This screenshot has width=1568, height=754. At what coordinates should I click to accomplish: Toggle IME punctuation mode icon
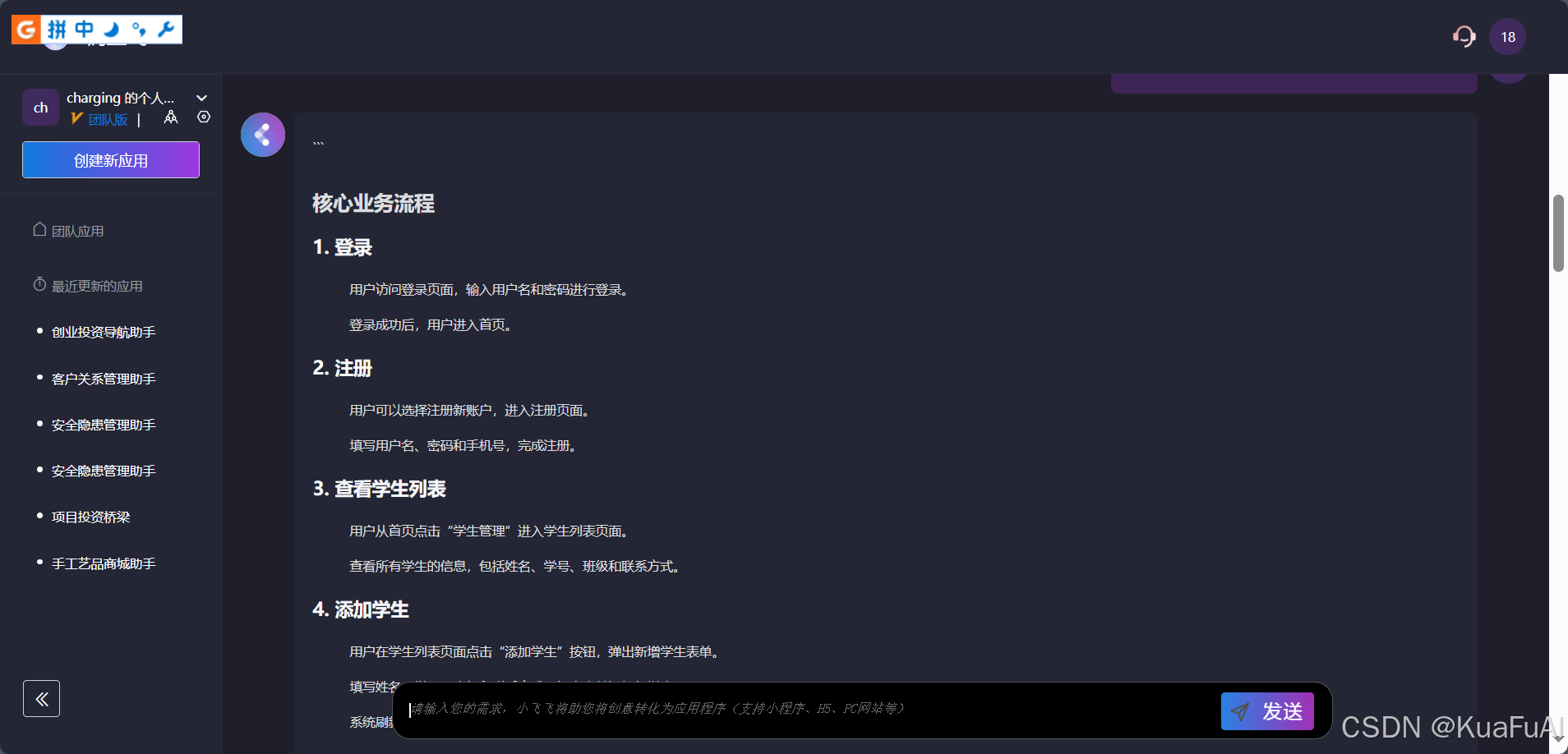pos(139,30)
